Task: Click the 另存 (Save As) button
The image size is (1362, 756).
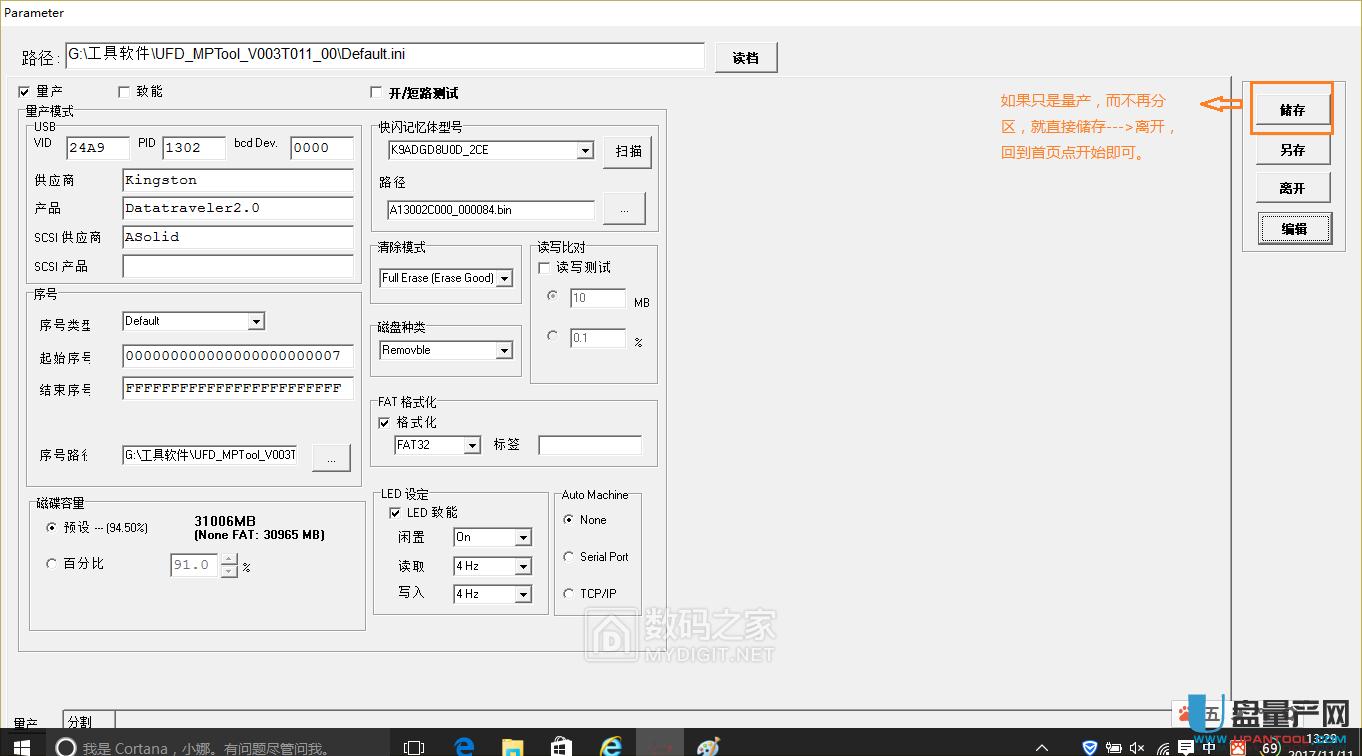Action: [x=1293, y=150]
